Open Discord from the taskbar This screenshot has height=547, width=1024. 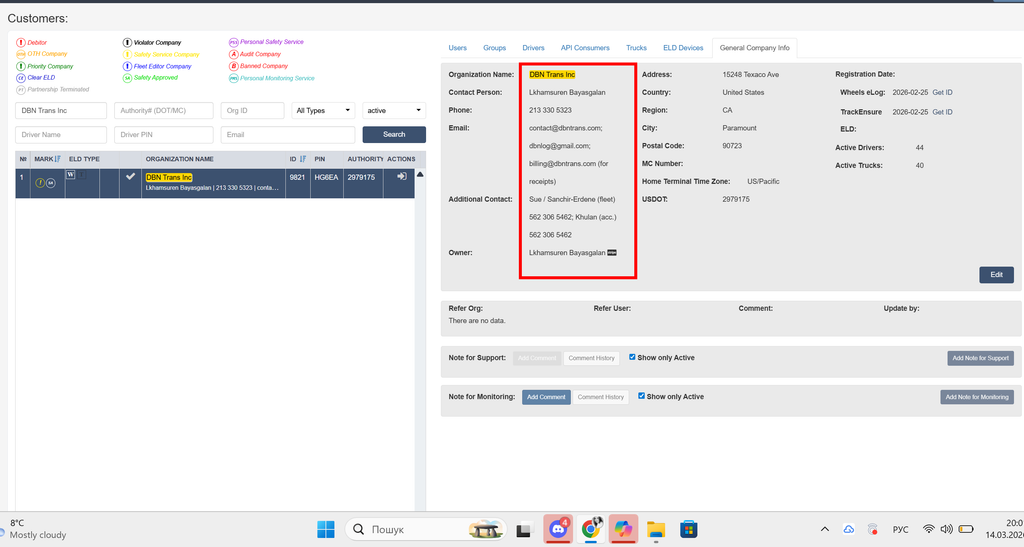558,529
